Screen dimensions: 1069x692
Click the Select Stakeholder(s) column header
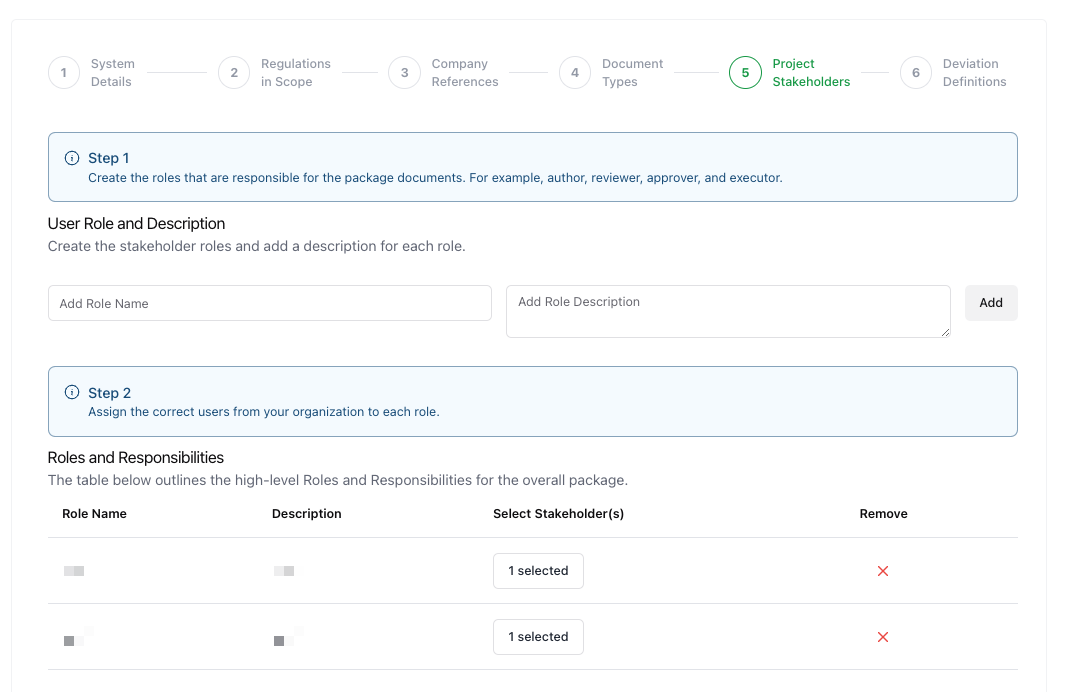tap(558, 514)
